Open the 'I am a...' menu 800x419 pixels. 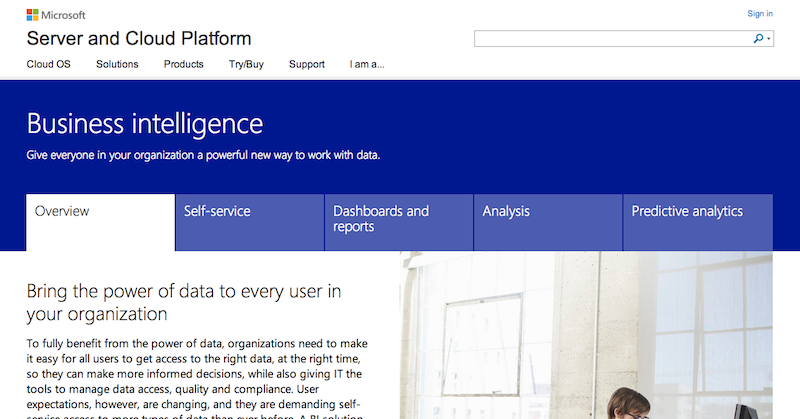pyautogui.click(x=367, y=64)
